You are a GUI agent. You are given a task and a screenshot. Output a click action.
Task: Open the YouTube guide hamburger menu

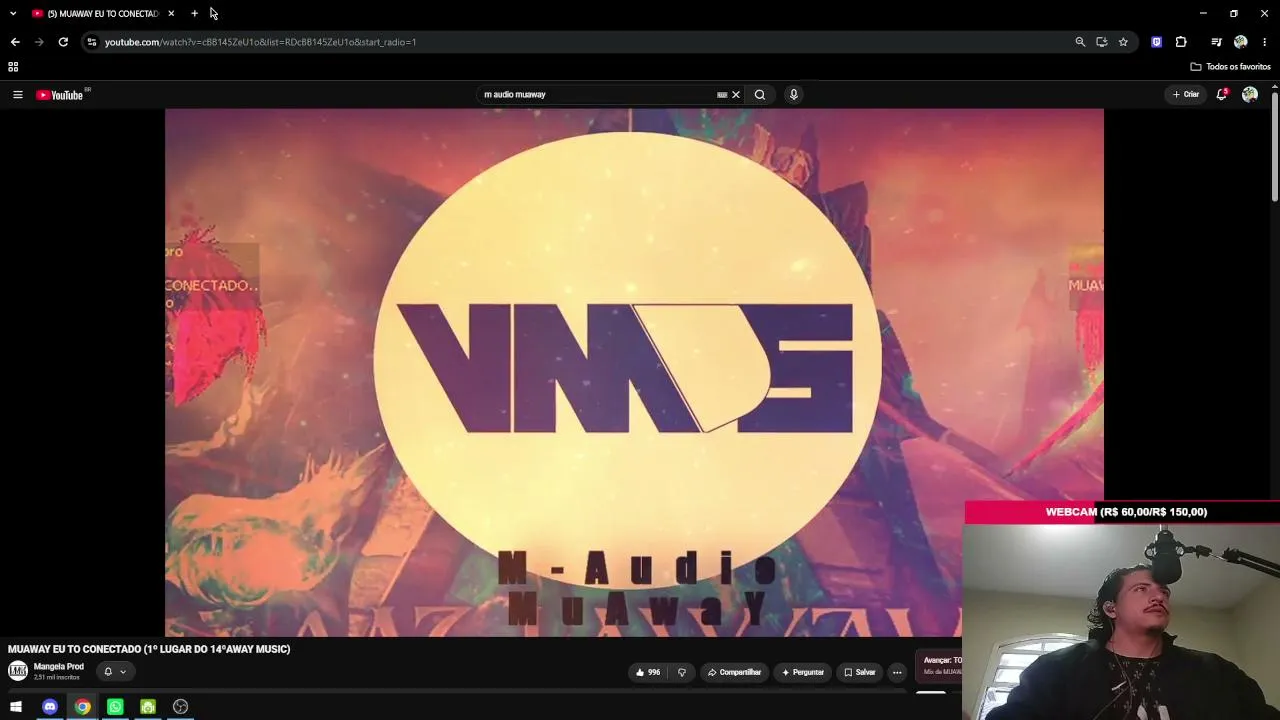(x=17, y=95)
